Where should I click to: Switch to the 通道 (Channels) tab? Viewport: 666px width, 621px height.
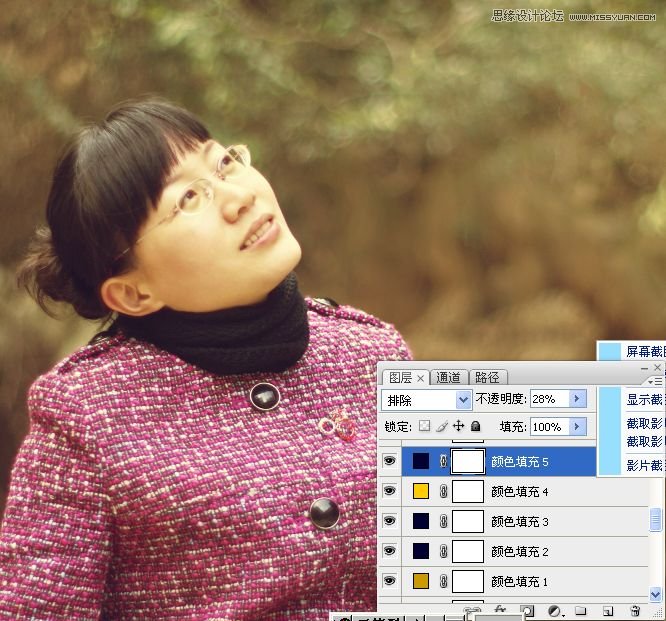pos(449,377)
